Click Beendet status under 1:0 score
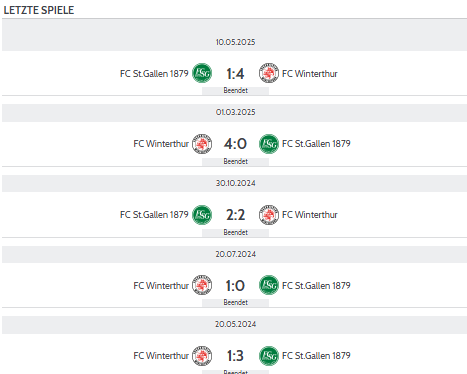467x374 pixels. click(x=235, y=302)
